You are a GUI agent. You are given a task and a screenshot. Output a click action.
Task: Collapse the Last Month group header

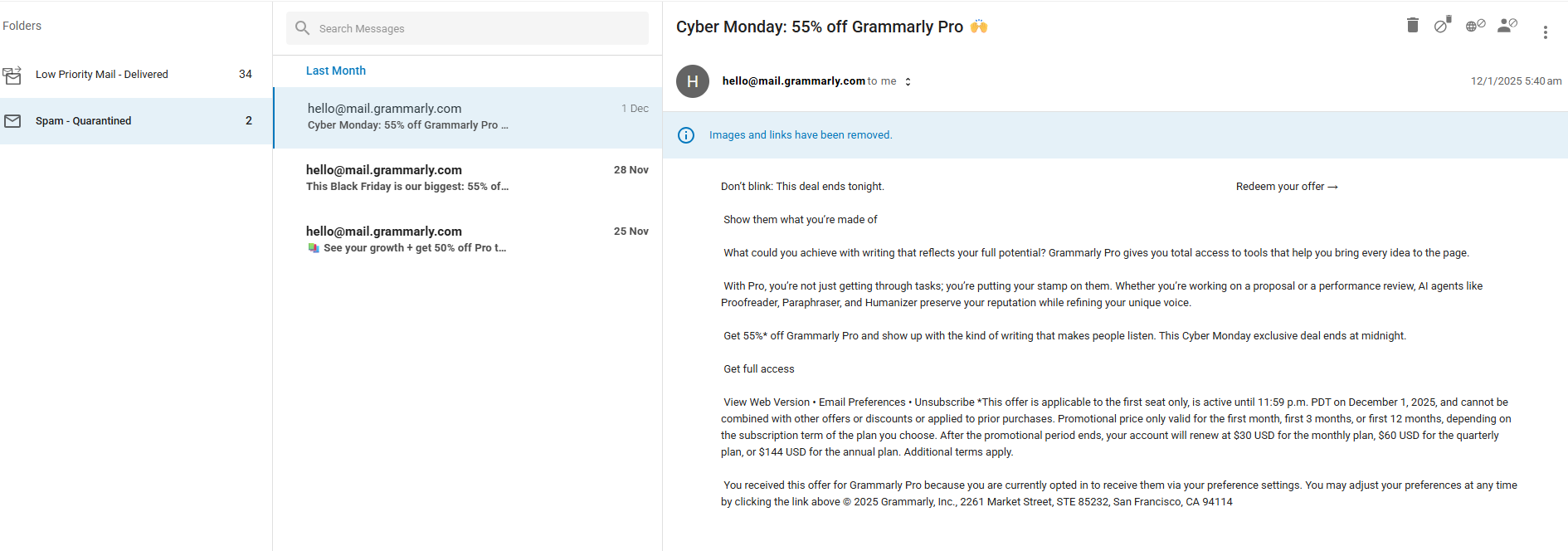click(x=336, y=71)
